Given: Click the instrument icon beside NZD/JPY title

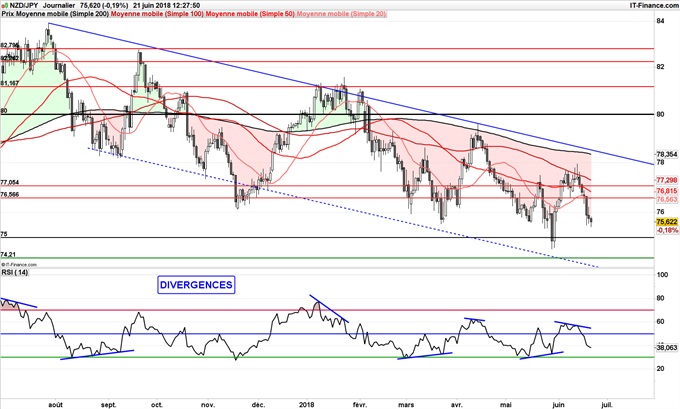Looking at the screenshot, I should click(x=5, y=6).
